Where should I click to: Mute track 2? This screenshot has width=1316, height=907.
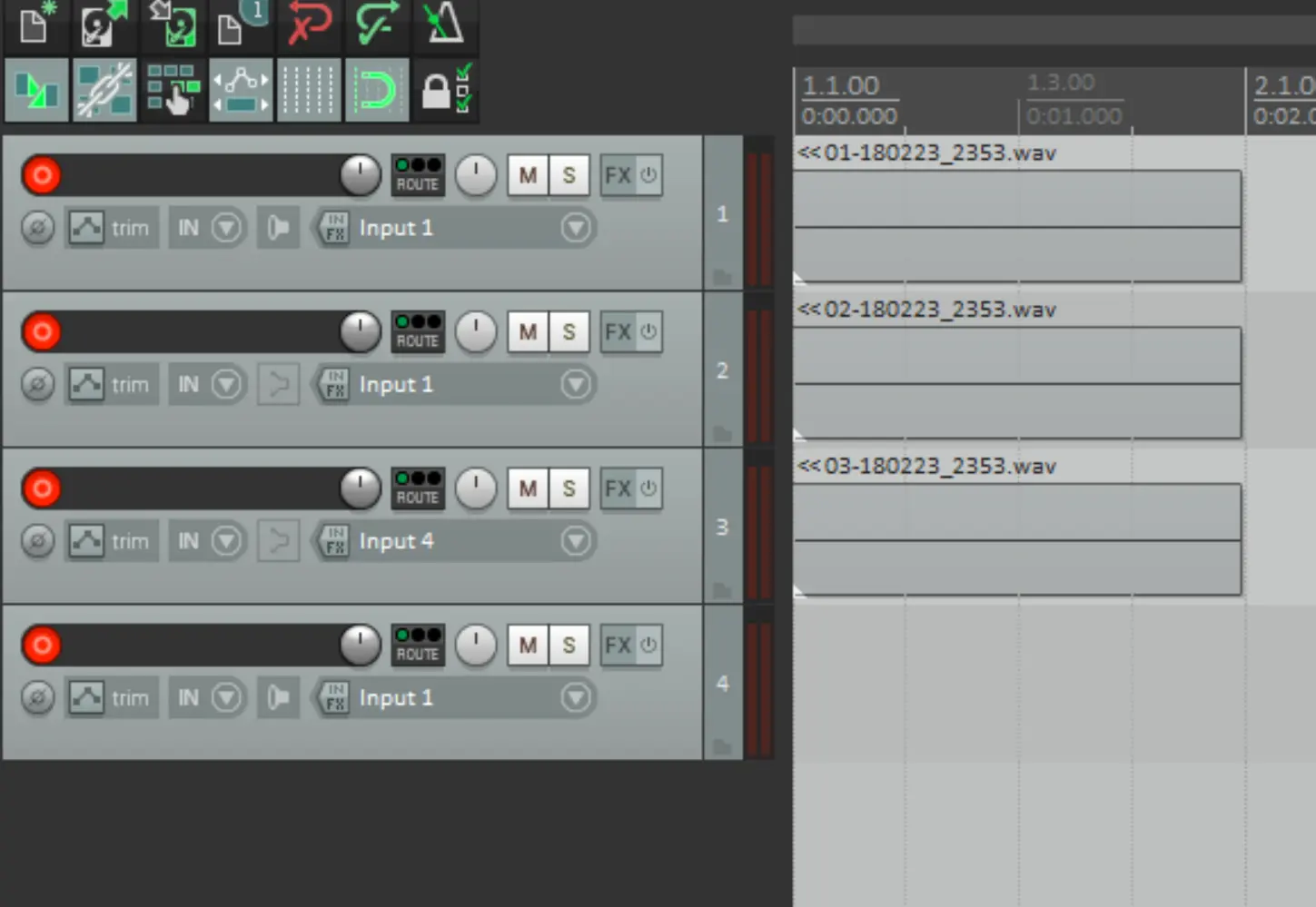(528, 332)
